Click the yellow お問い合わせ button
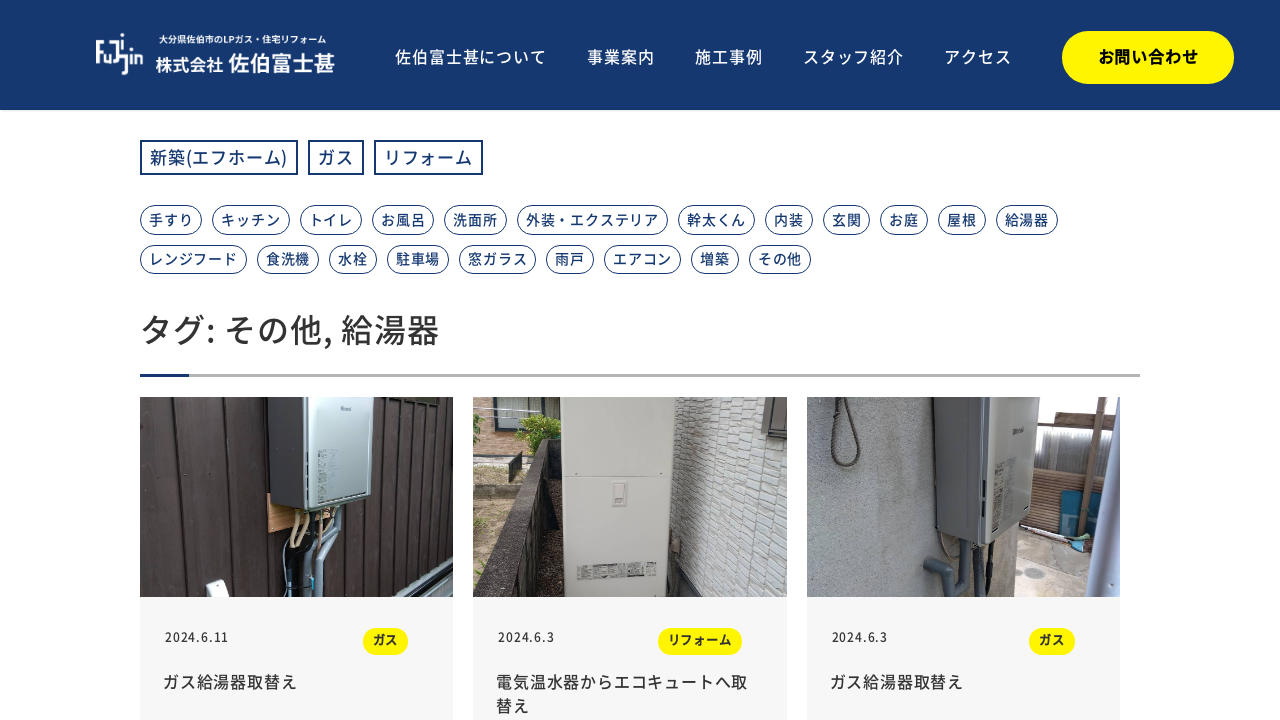 click(1148, 57)
